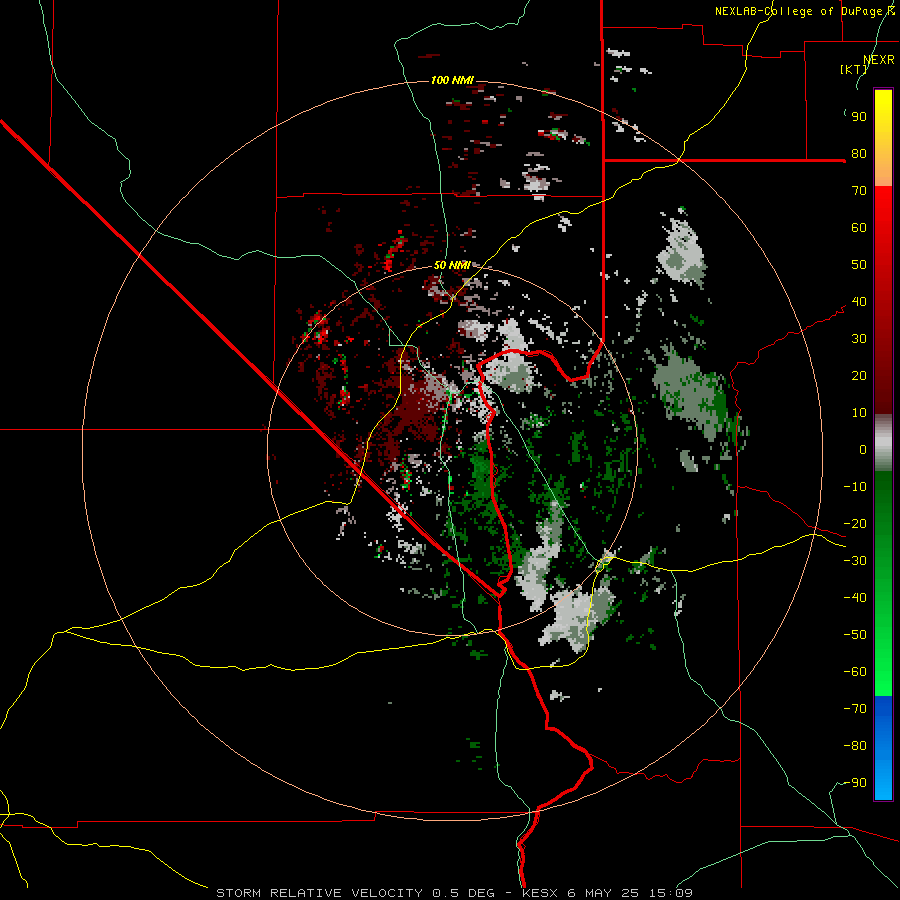Click the -20 value on the velocity scale
This screenshot has height=900, width=900.
[855, 524]
